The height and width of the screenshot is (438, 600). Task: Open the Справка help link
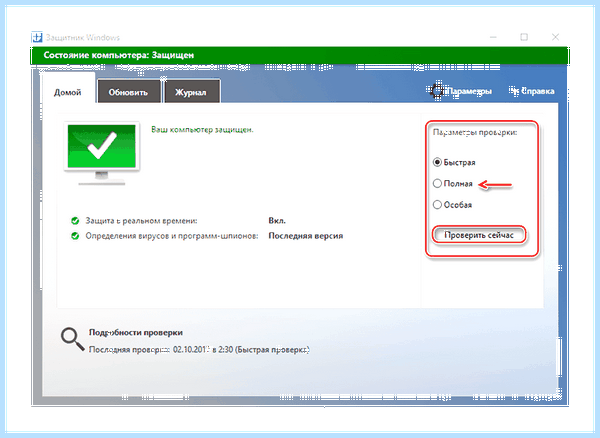click(538, 91)
